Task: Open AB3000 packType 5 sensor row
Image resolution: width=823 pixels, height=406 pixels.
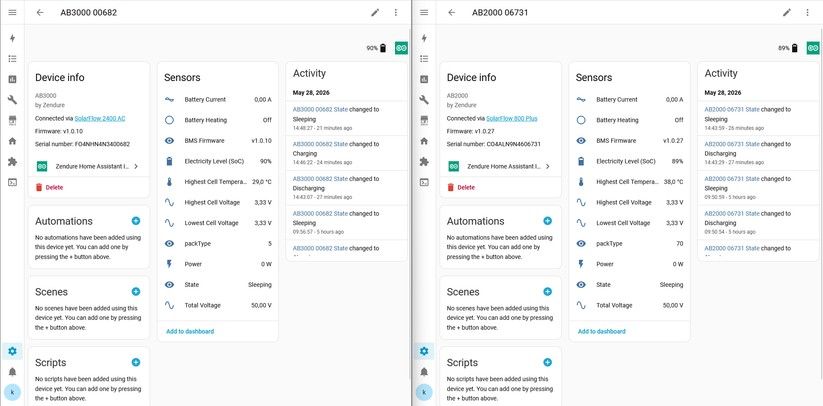Action: 218,243
